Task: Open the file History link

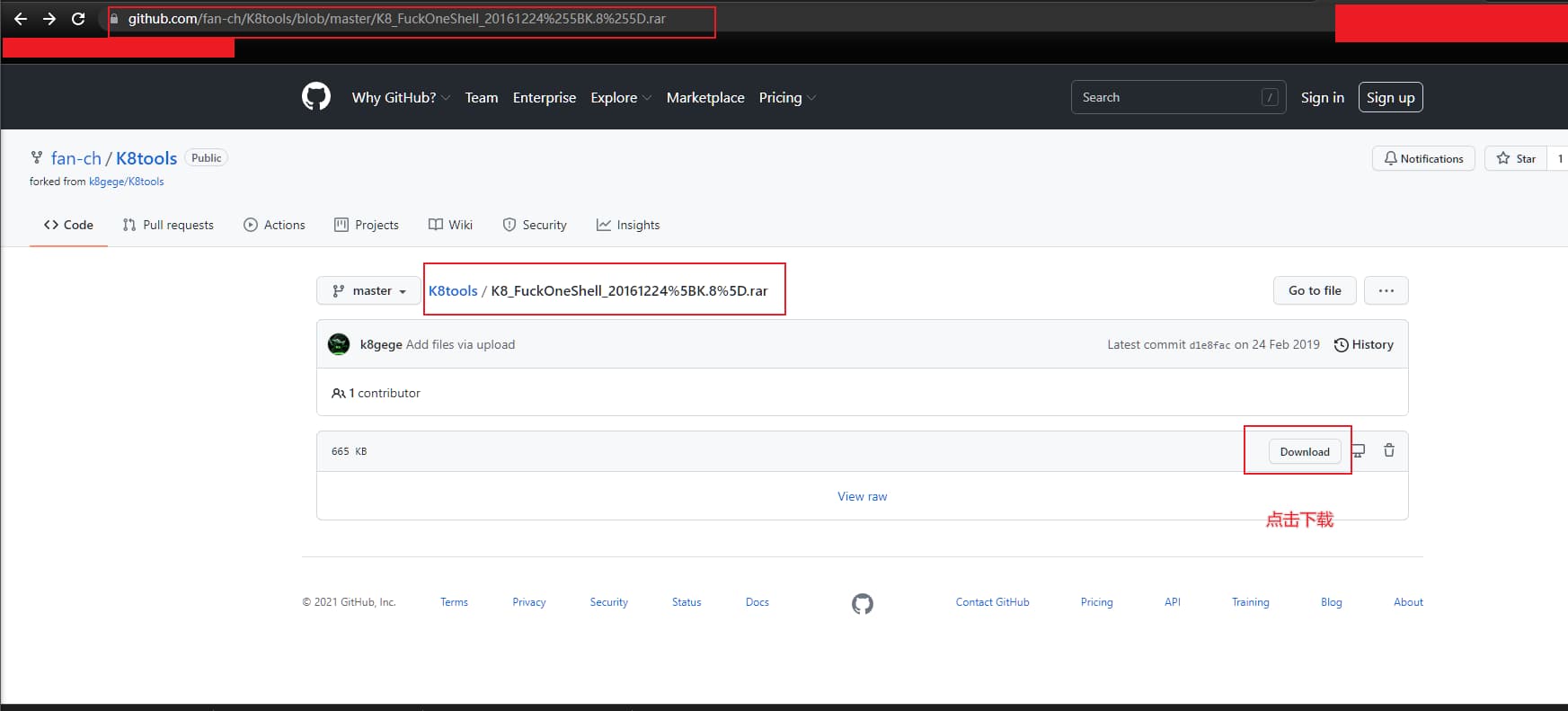Action: click(1364, 344)
